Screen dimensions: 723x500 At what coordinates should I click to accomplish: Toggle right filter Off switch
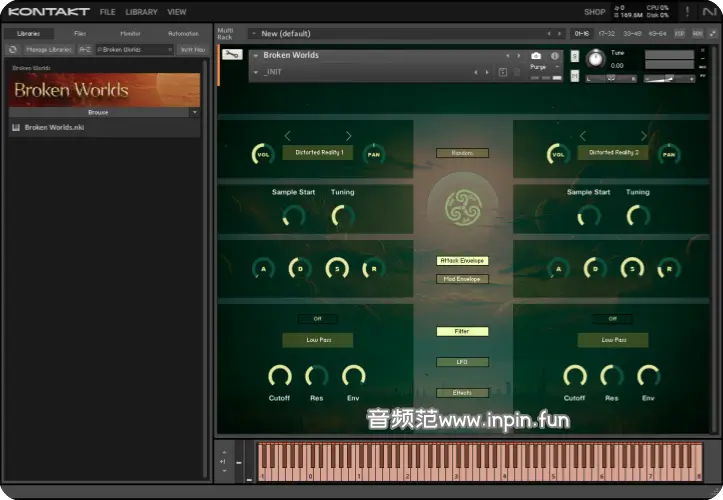click(612, 319)
